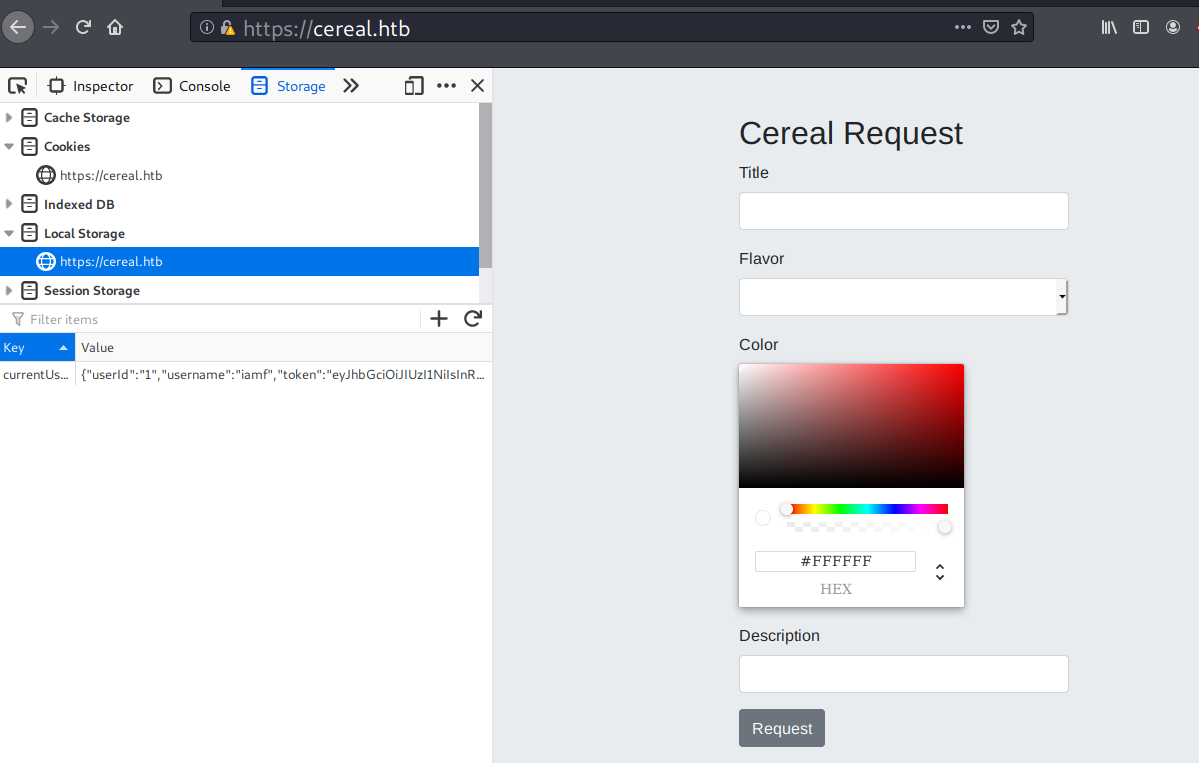1199x763 pixels.
Task: Go to the browser home page icon
Action: [115, 27]
